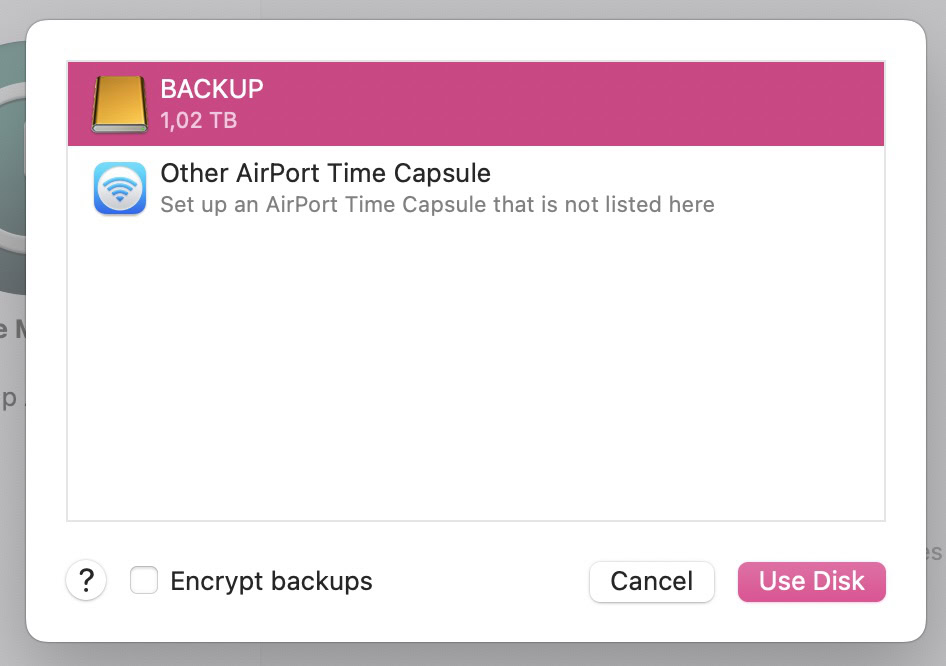Click the dialog's blank top margin above list
This screenshot has height=666, width=946.
point(476,40)
